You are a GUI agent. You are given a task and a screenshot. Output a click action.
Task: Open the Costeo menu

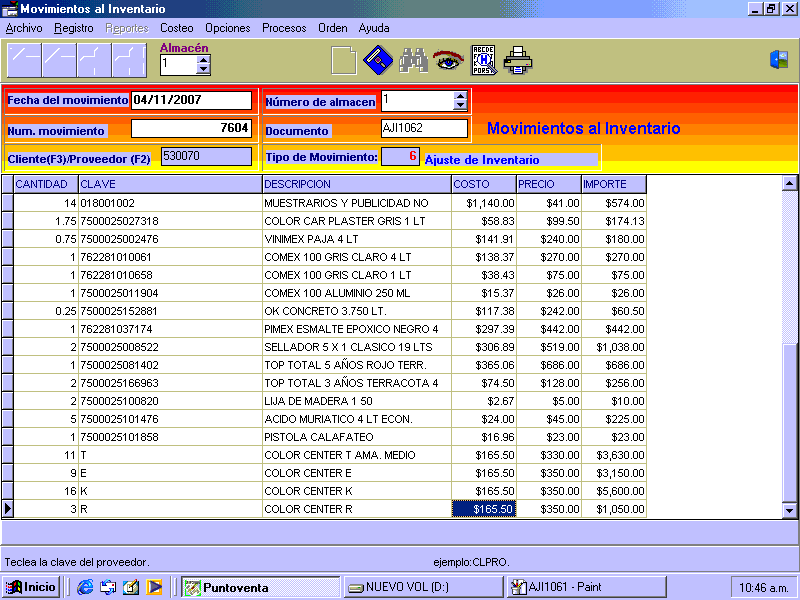[x=177, y=28]
